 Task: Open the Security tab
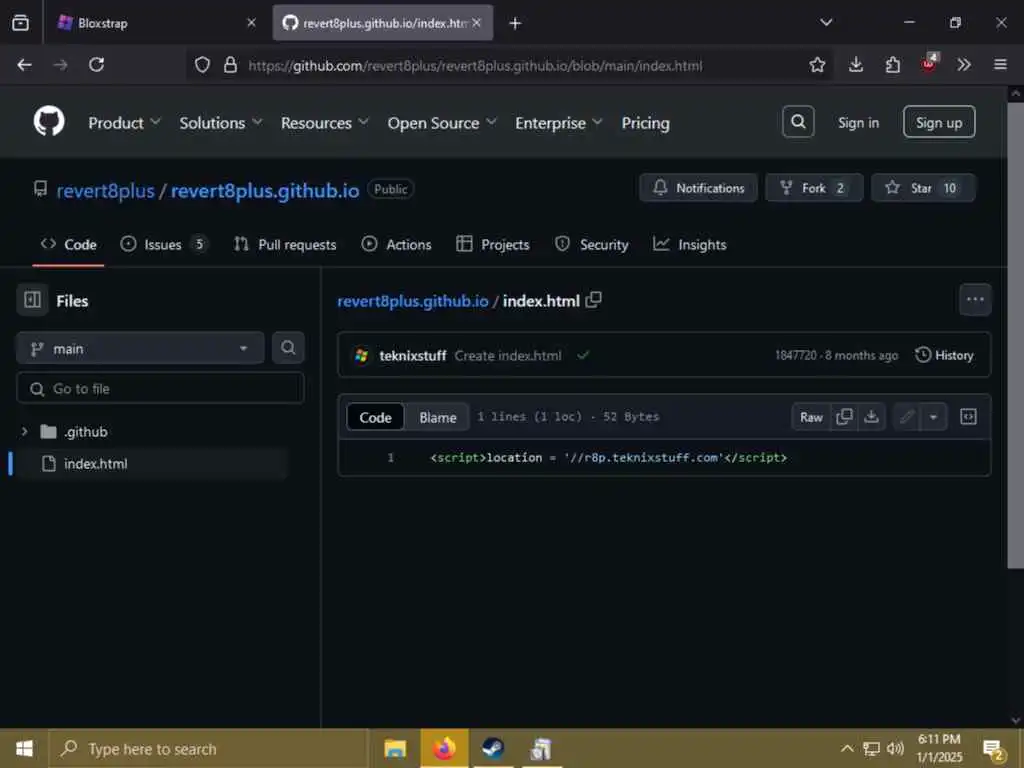[x=592, y=244]
